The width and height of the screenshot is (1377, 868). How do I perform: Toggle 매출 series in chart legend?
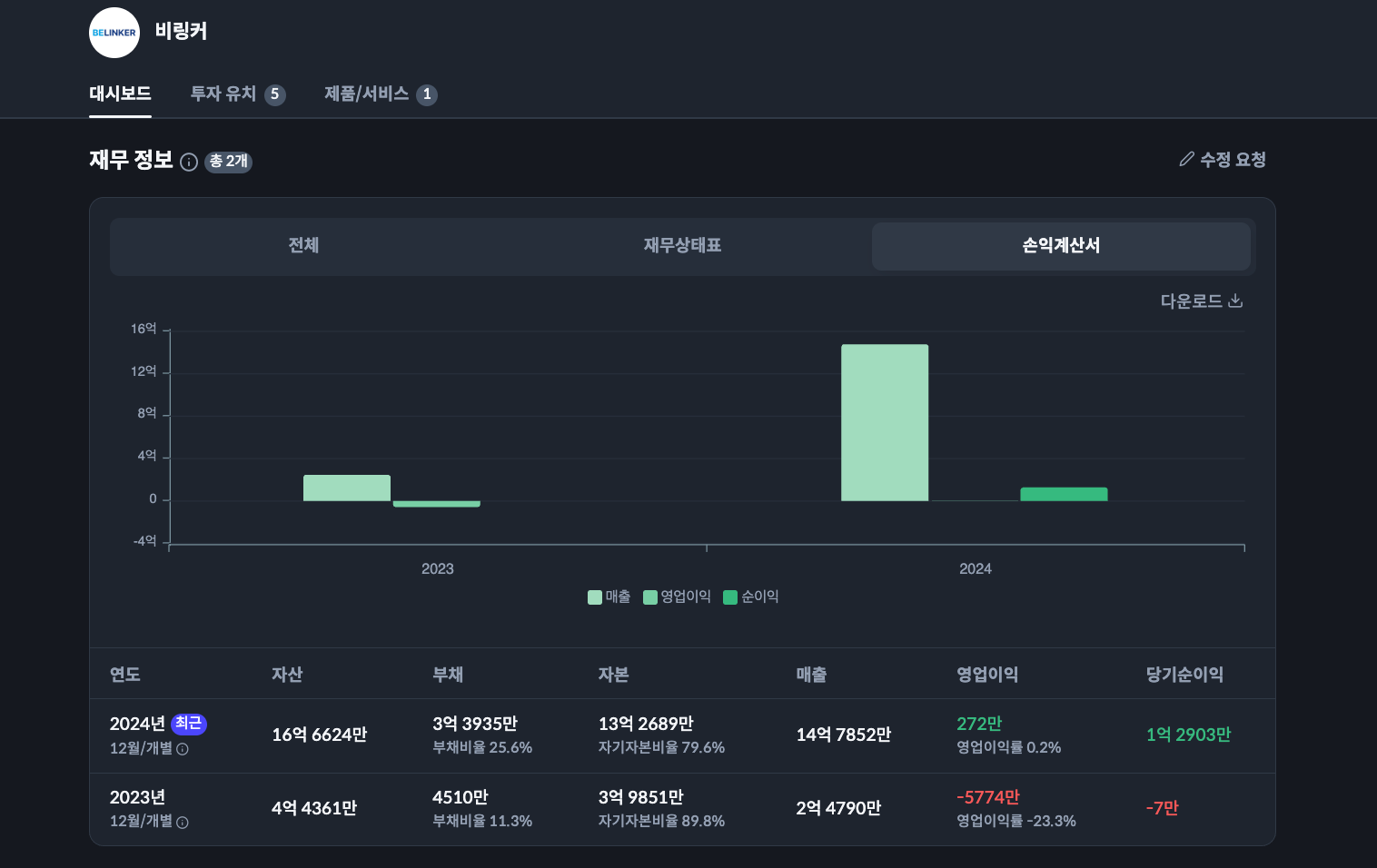tap(609, 597)
